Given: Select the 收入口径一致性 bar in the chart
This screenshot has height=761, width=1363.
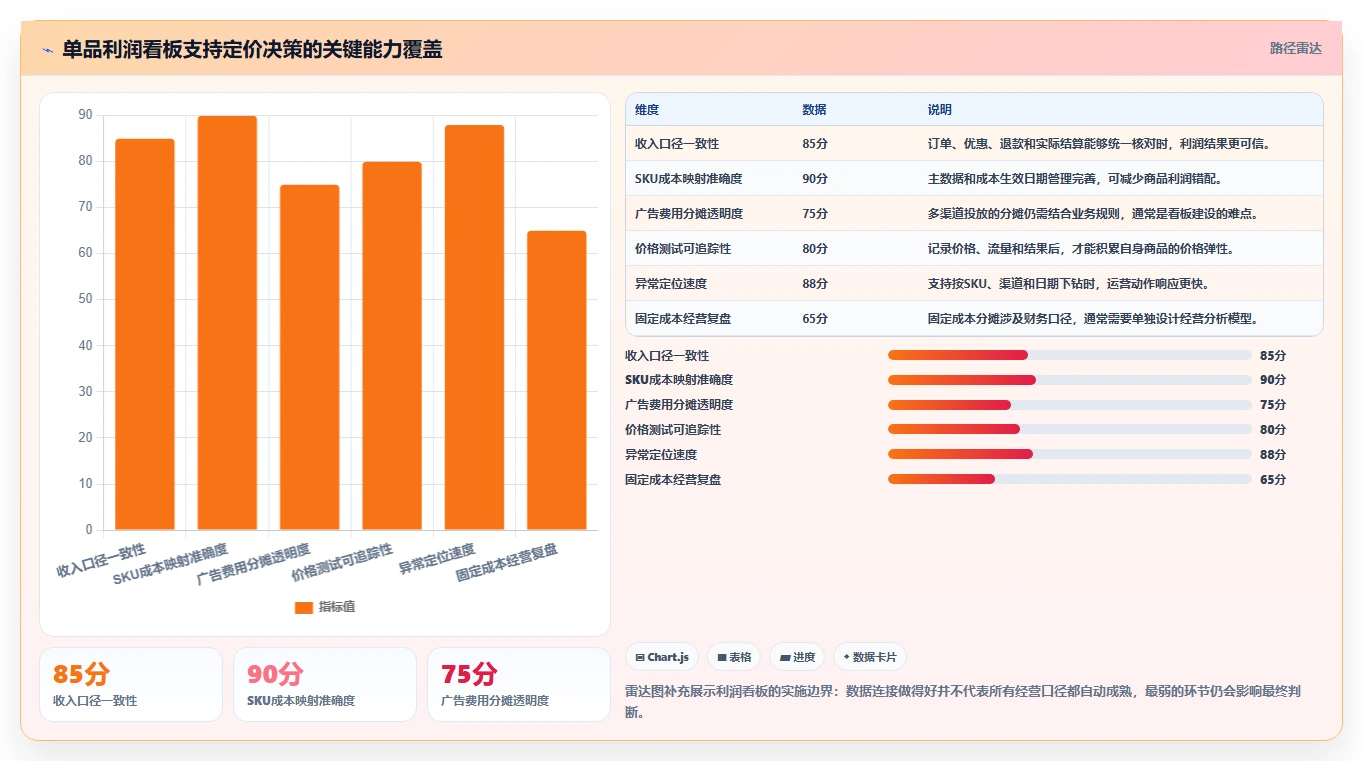Looking at the screenshot, I should [145, 334].
